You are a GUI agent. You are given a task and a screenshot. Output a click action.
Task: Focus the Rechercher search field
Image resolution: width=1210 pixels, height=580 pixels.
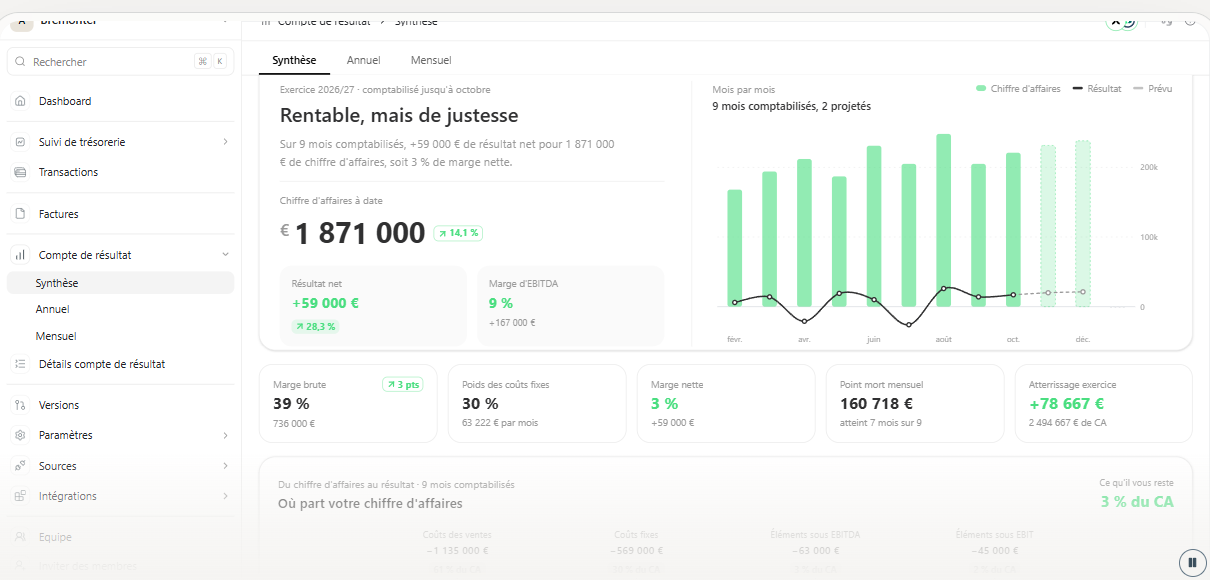point(120,62)
